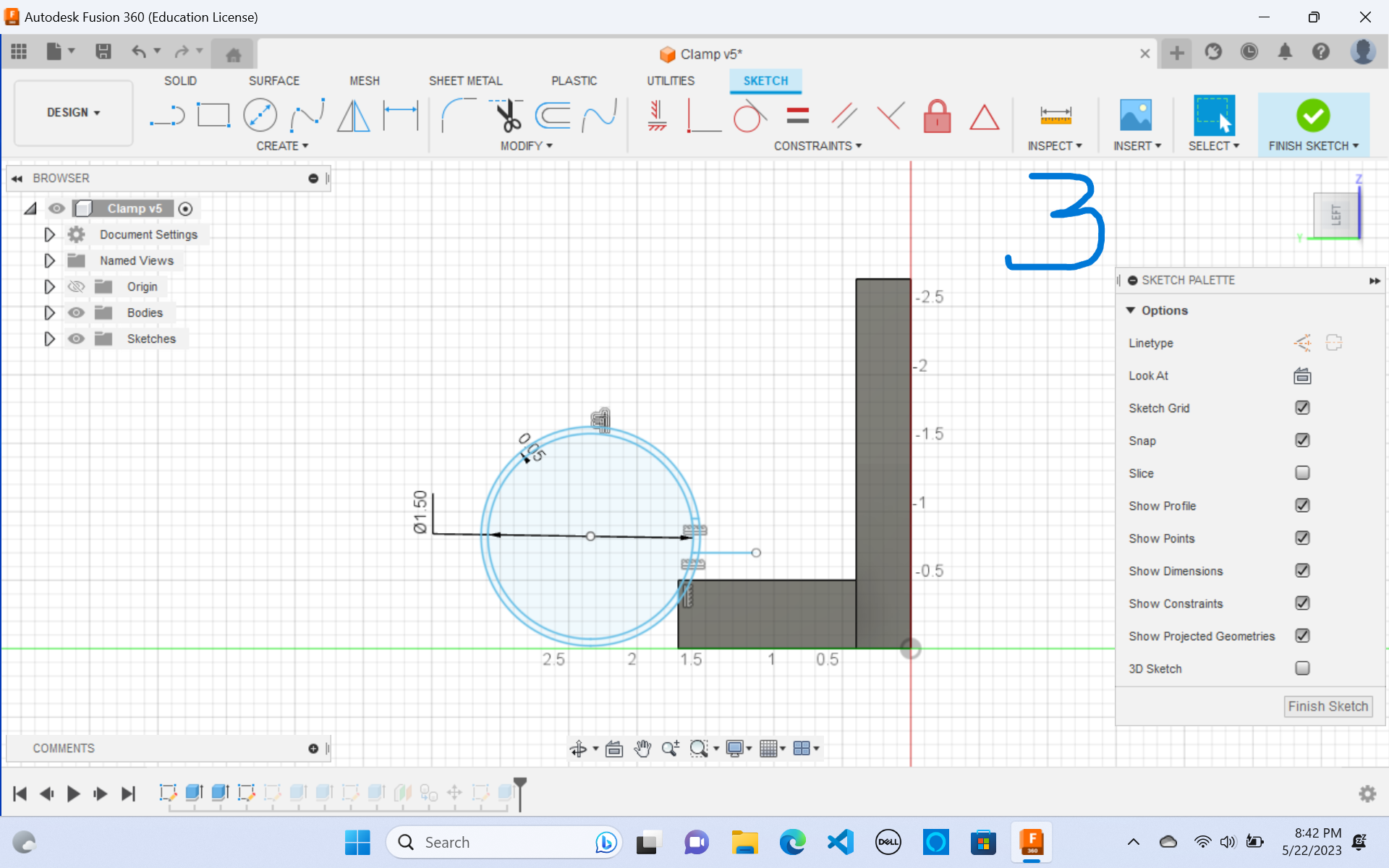Viewport: 1389px width, 868px height.
Task: Enable the Slice checkbox
Action: point(1301,472)
